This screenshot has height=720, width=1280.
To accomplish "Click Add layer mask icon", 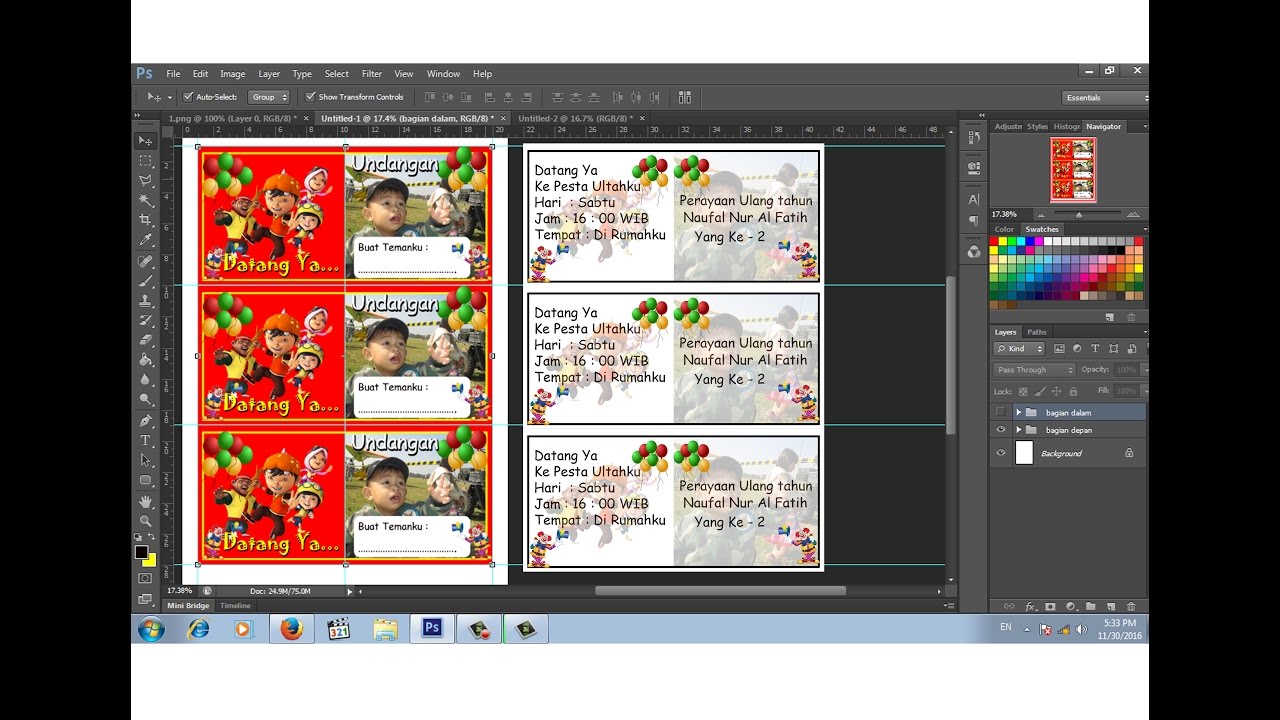I will 1050,606.
